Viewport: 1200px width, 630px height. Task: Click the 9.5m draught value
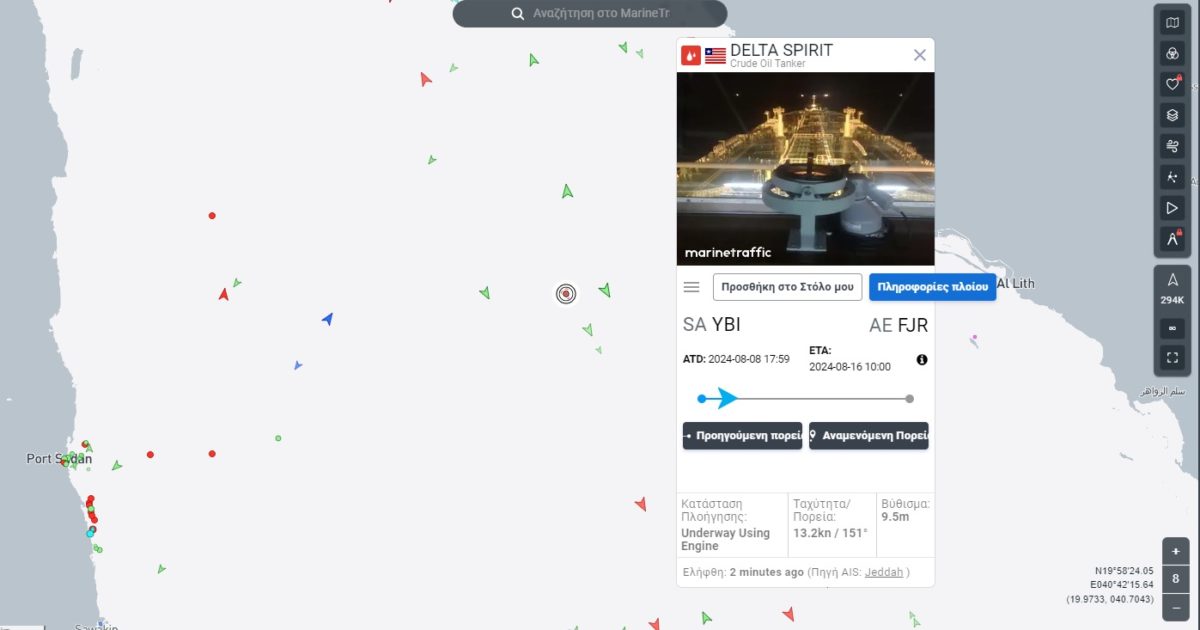click(x=896, y=517)
